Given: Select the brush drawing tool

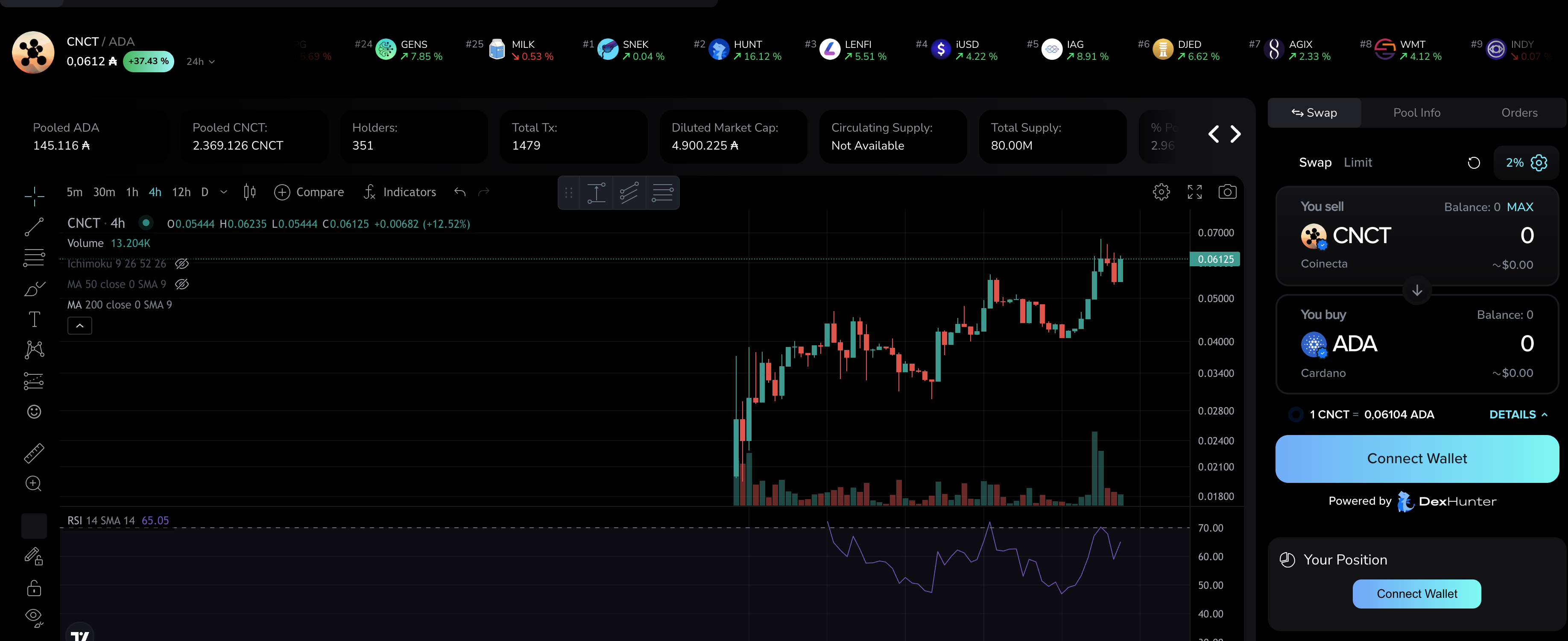Looking at the screenshot, I should point(34,289).
